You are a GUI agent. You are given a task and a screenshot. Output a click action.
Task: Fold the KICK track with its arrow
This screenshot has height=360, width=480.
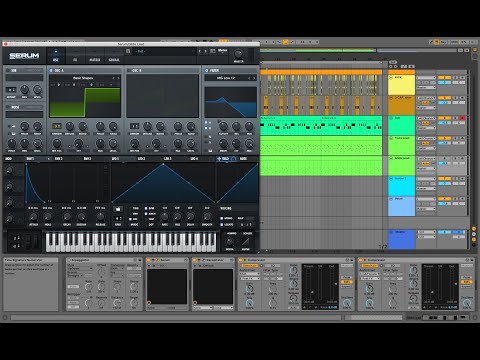point(391,78)
